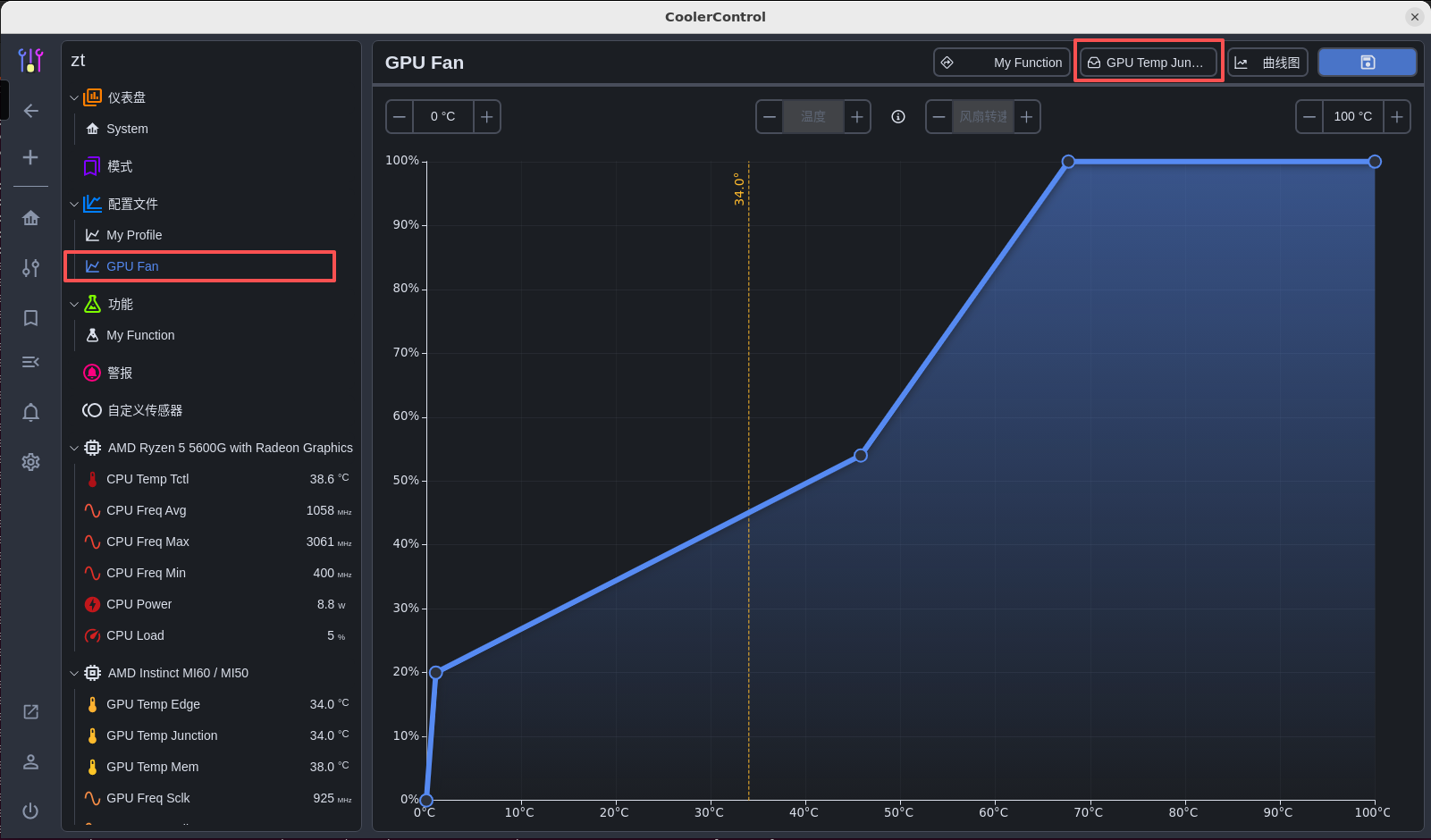Click the 自定义传感器 custom sensors icon
Image resolution: width=1431 pixels, height=840 pixels.
[91, 410]
